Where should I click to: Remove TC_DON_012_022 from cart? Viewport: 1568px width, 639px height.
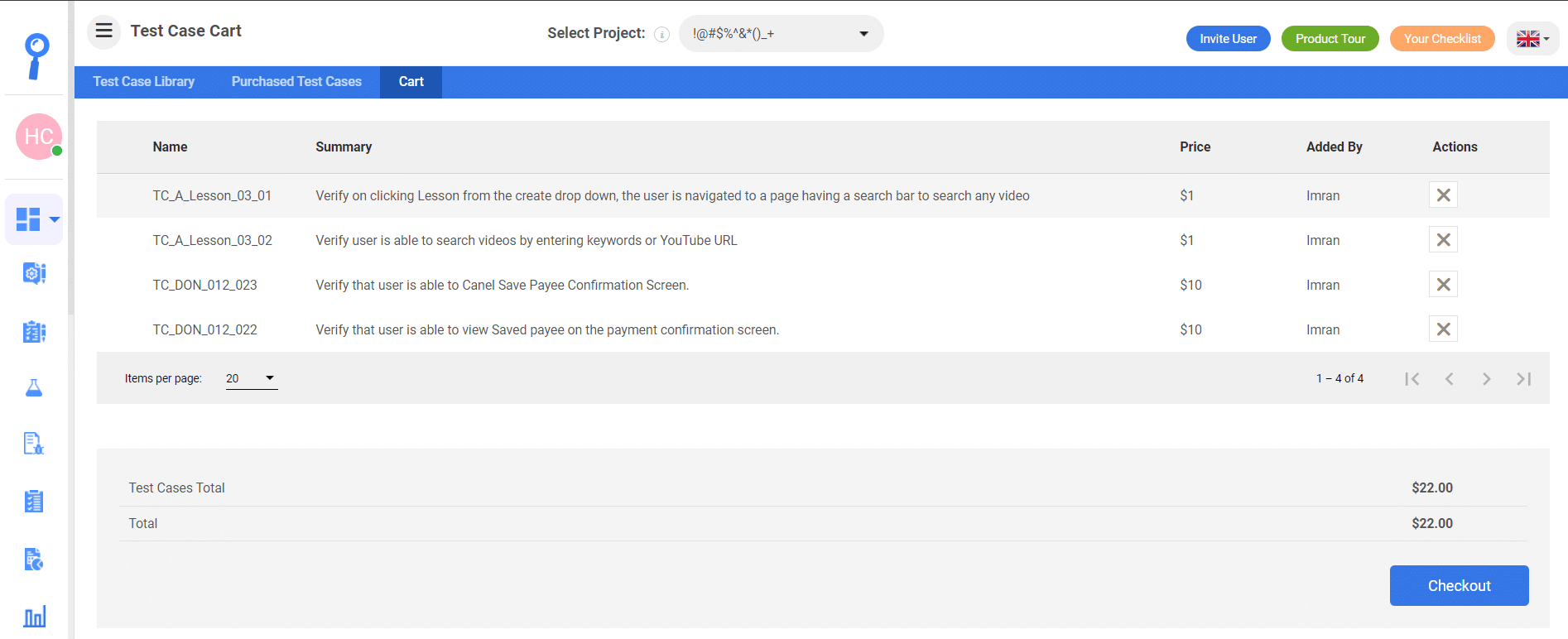(1443, 329)
